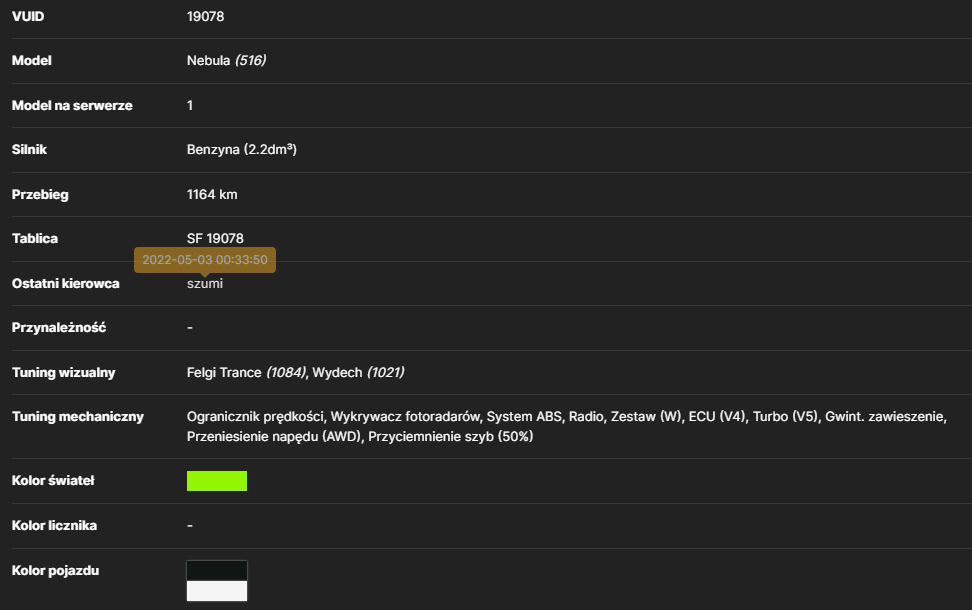This screenshot has height=610, width=972.
Task: Open last driver szumi profile
Action: click(205, 283)
